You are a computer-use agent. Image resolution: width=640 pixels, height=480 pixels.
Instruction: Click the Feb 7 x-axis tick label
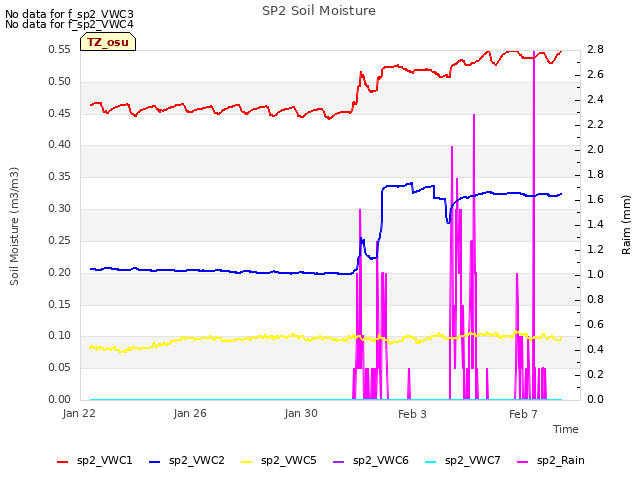pos(523,414)
